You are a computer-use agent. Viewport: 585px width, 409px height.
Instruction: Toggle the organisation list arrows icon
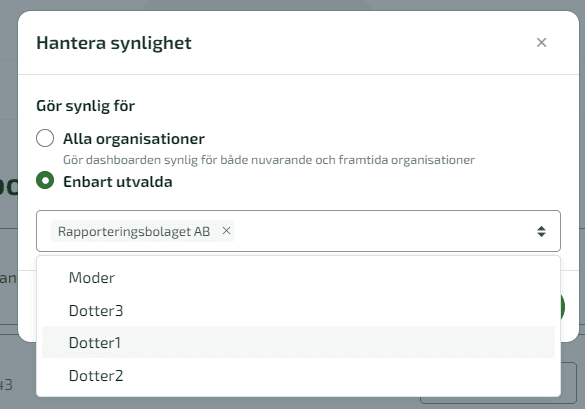[x=541, y=231]
